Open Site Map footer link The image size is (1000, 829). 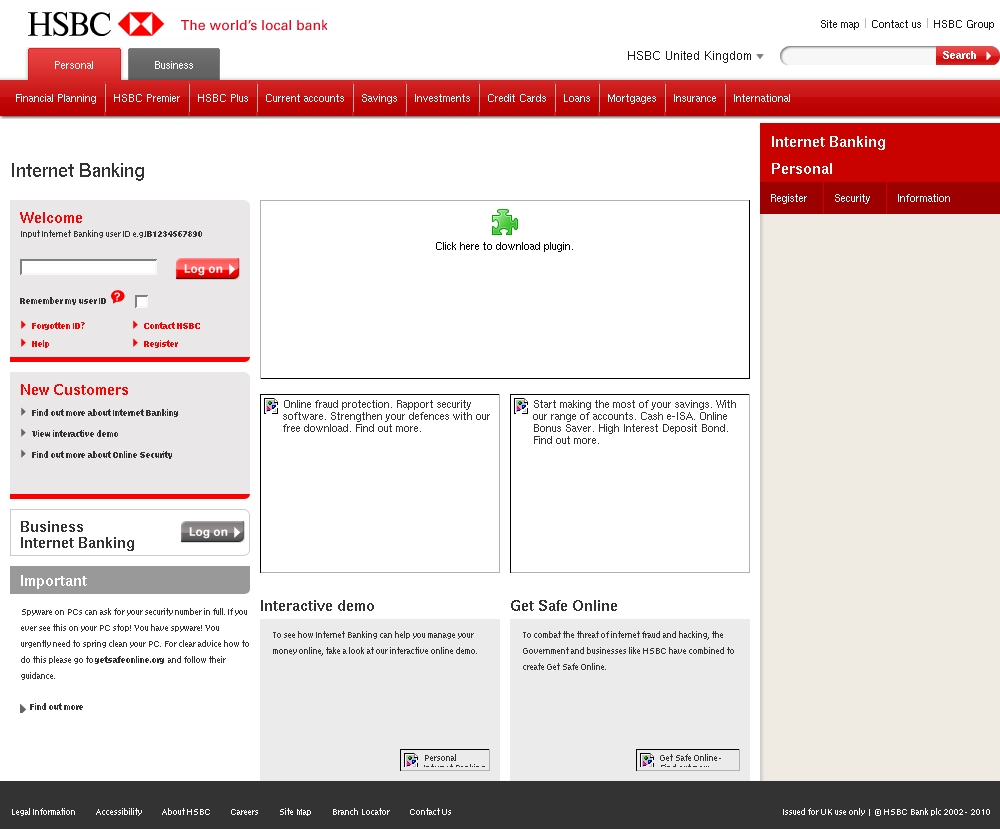295,812
